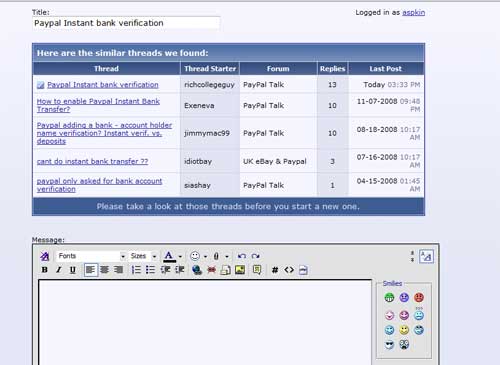
Task: Undo the last edit
Action: tap(242, 256)
